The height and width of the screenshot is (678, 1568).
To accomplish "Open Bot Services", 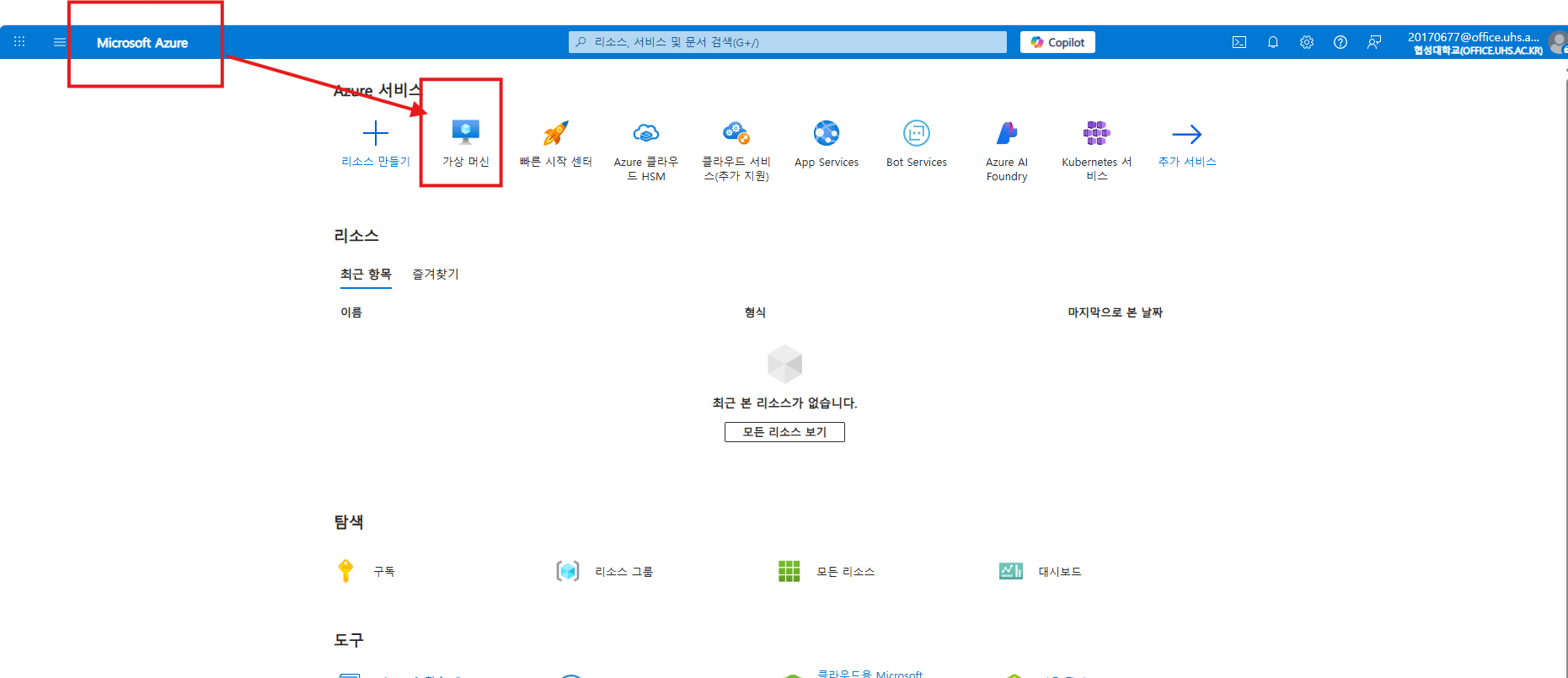I will pyautogui.click(x=917, y=144).
